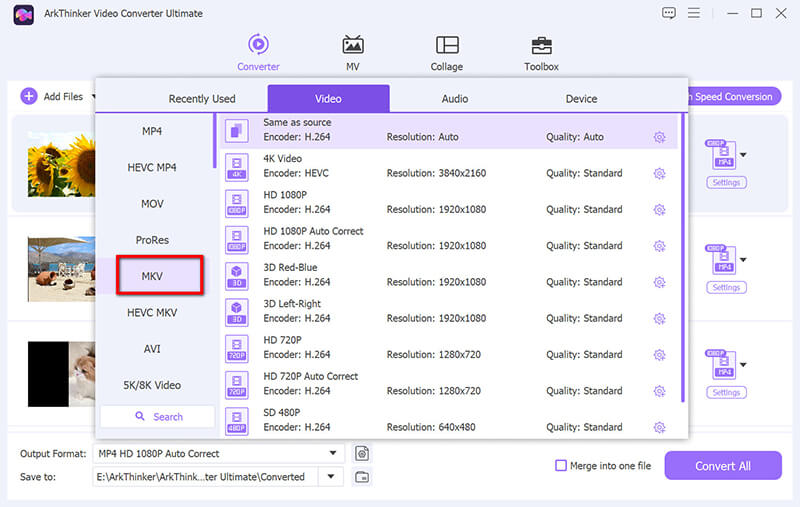Open the save-to folder icon
800x507 pixels.
(362, 477)
